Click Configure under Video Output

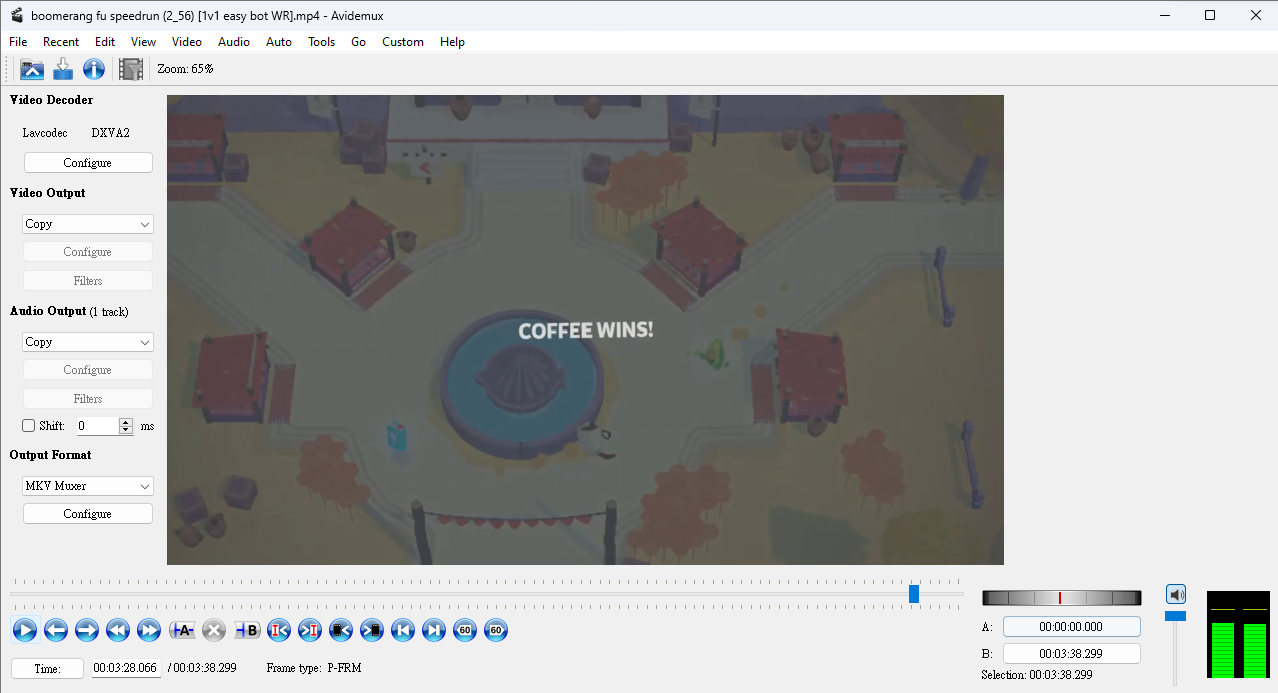coord(88,252)
